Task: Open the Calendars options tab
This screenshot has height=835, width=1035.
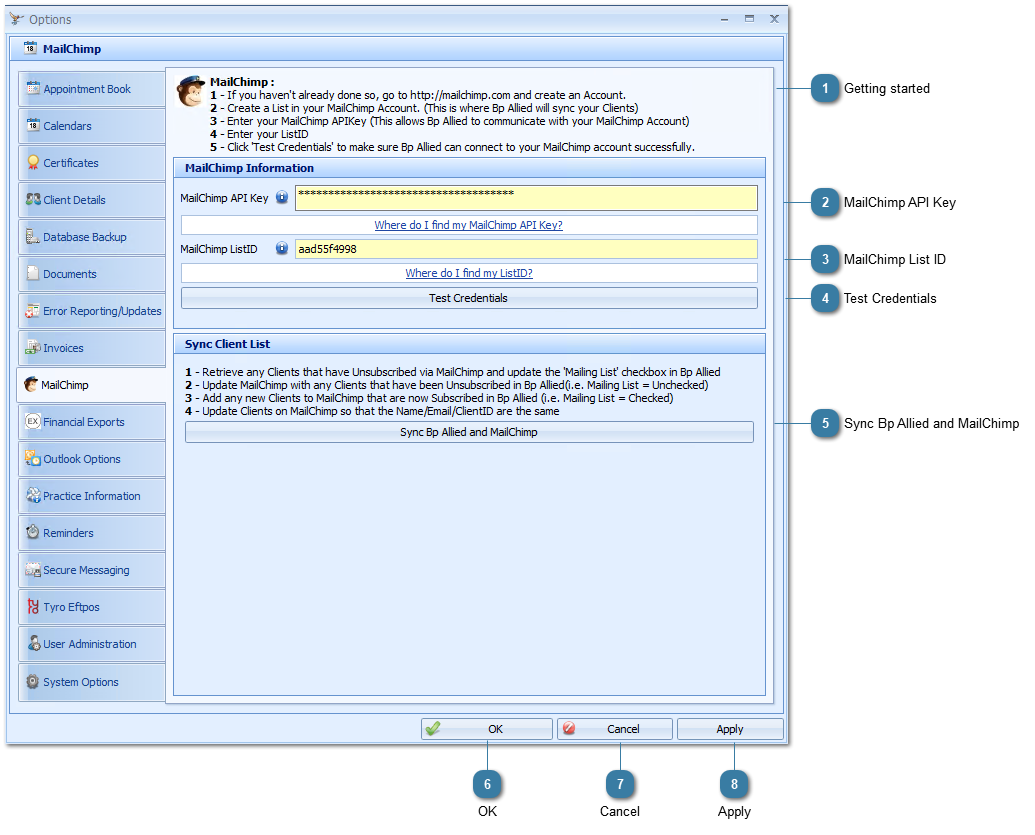Action: [x=92, y=126]
